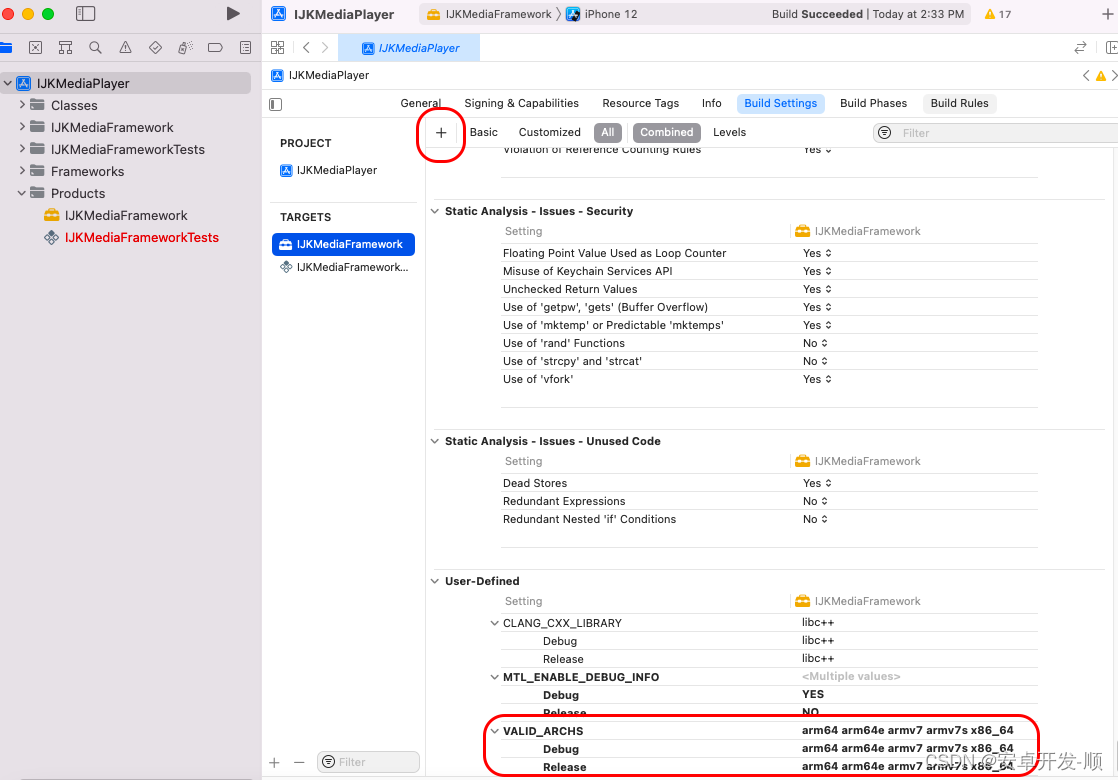Go forward with the editor forward arrow
Viewport: 1118px width, 780px height.
click(x=325, y=48)
